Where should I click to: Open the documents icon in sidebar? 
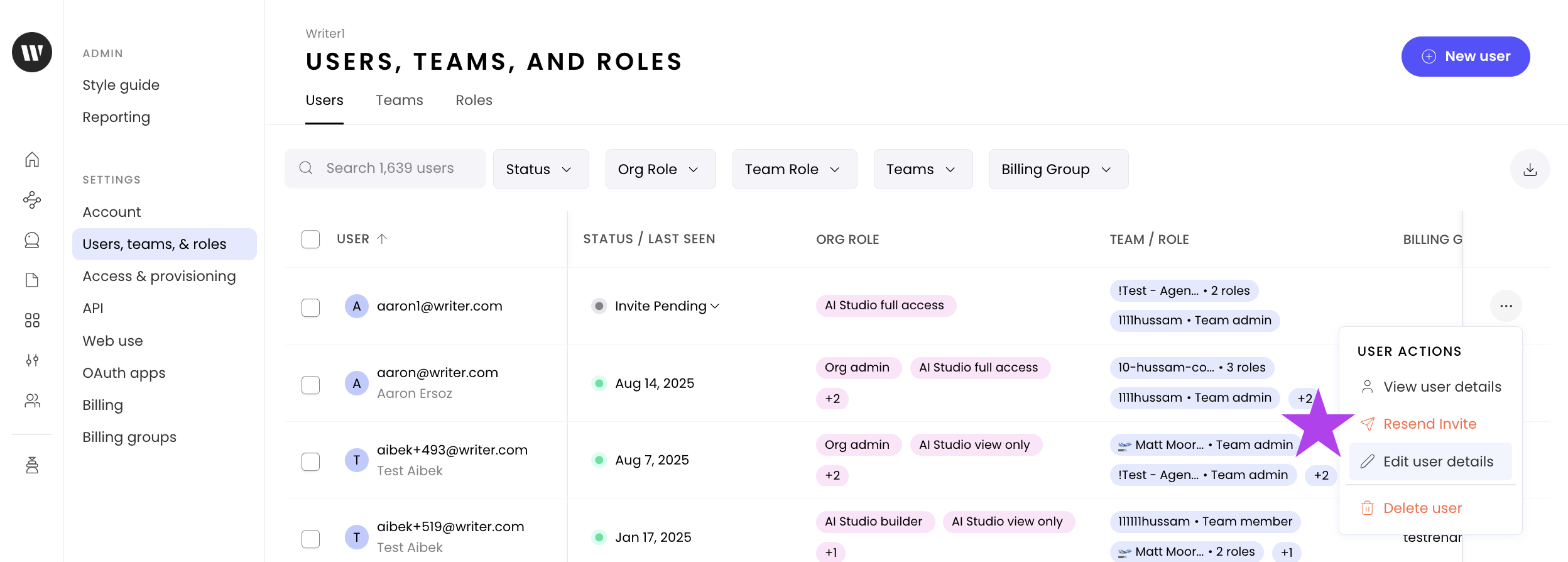click(32, 280)
